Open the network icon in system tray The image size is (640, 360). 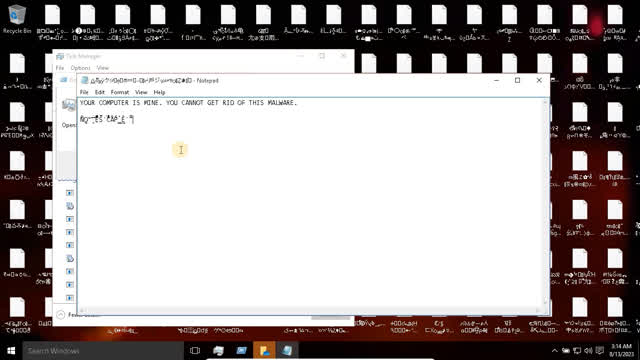click(x=577, y=351)
